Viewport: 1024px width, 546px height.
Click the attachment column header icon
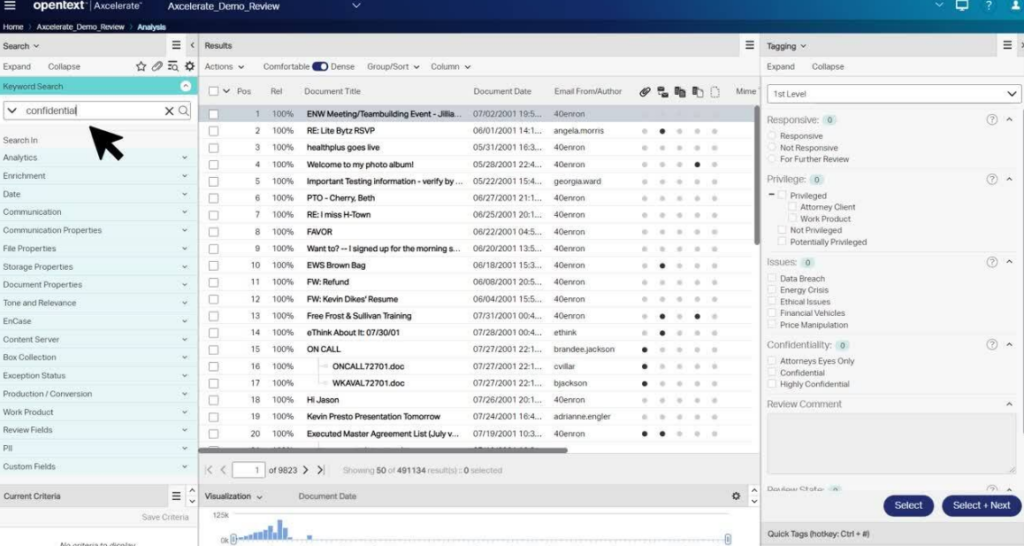click(x=645, y=91)
